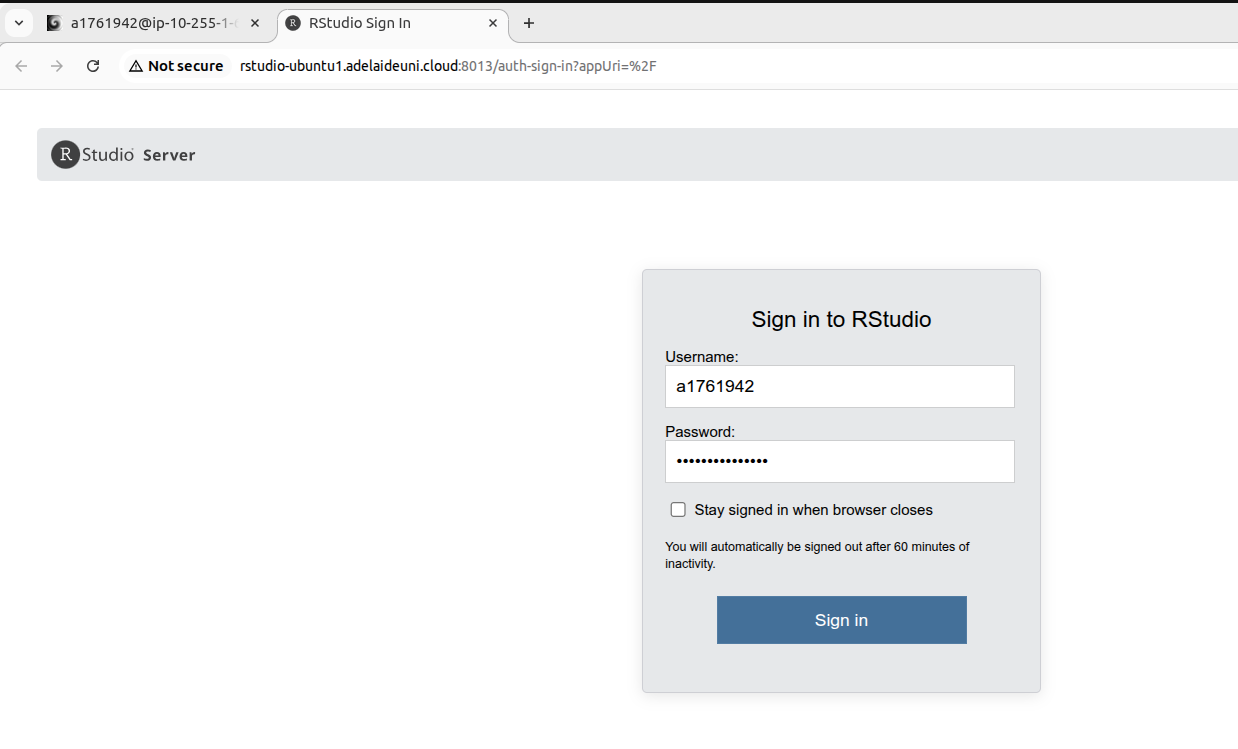This screenshot has height=749, width=1238.
Task: Click the RStudio favicon on second tab
Action: pyautogui.click(x=293, y=23)
